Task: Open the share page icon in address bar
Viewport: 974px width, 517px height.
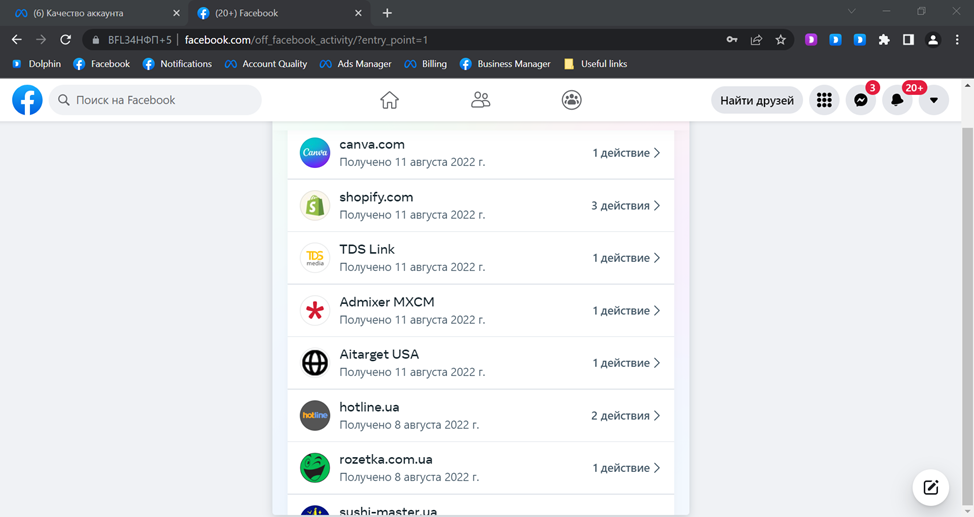Action: (x=757, y=40)
